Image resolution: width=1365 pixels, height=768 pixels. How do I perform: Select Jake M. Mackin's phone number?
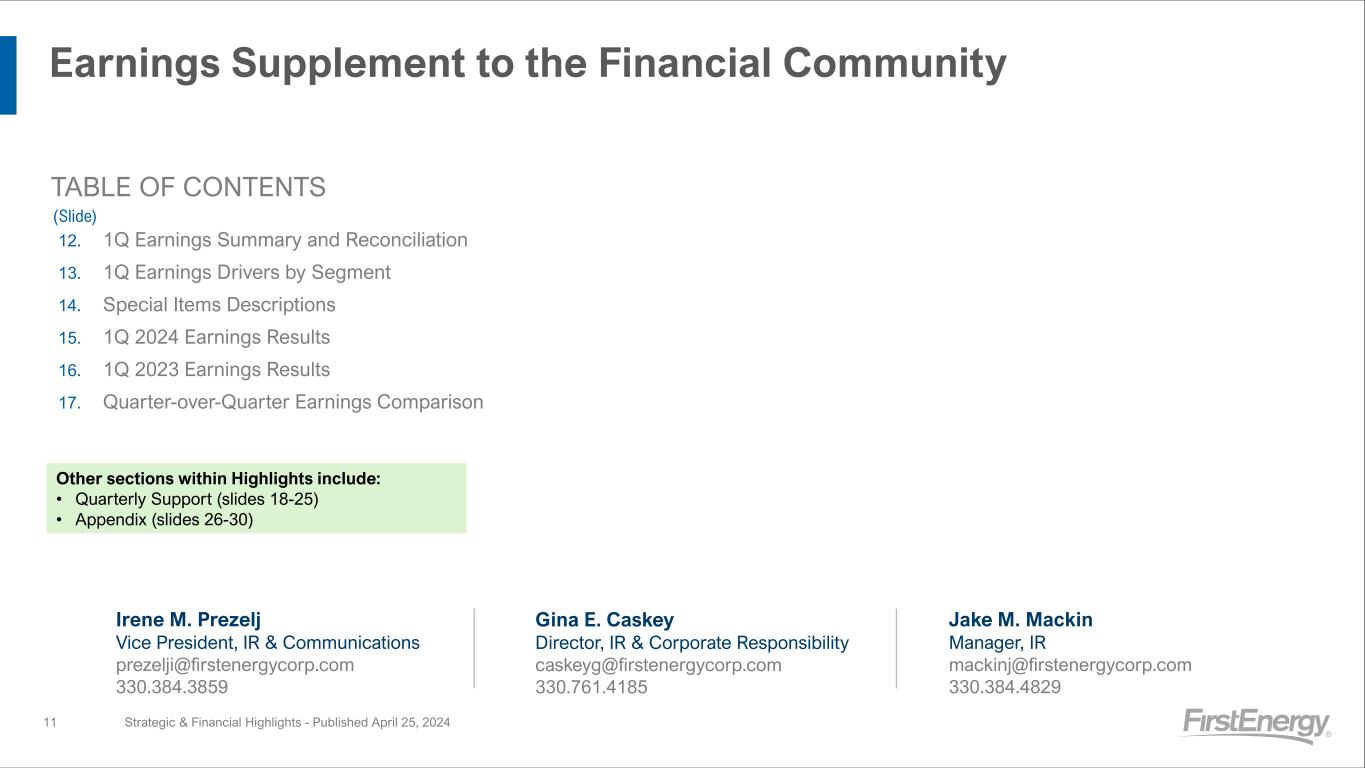[1004, 687]
